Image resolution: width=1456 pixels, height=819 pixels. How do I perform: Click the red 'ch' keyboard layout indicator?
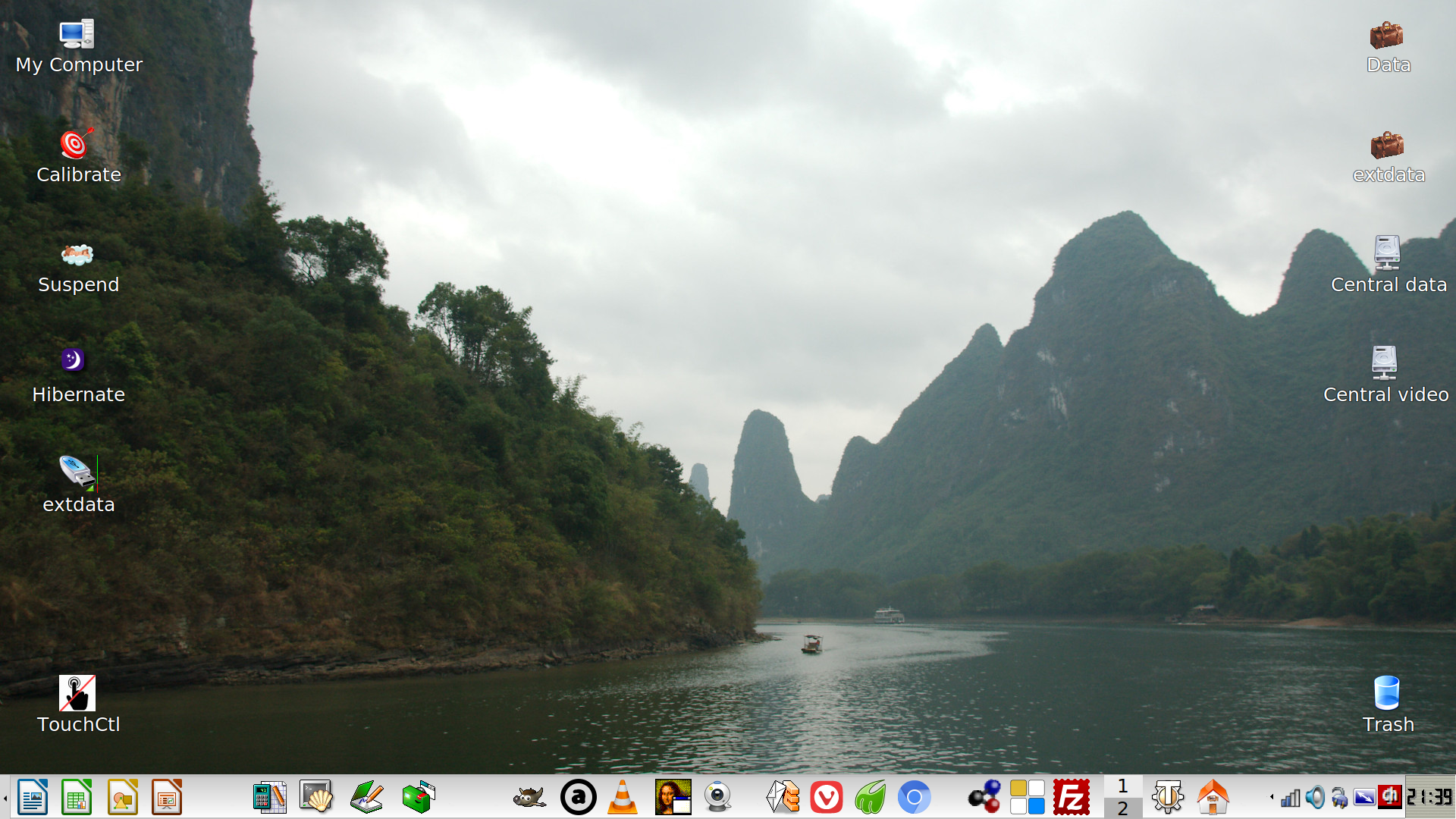click(1390, 797)
